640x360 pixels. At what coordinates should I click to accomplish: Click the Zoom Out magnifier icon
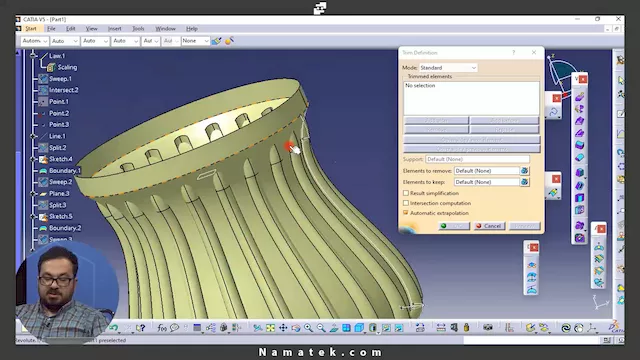pyautogui.click(x=321, y=328)
